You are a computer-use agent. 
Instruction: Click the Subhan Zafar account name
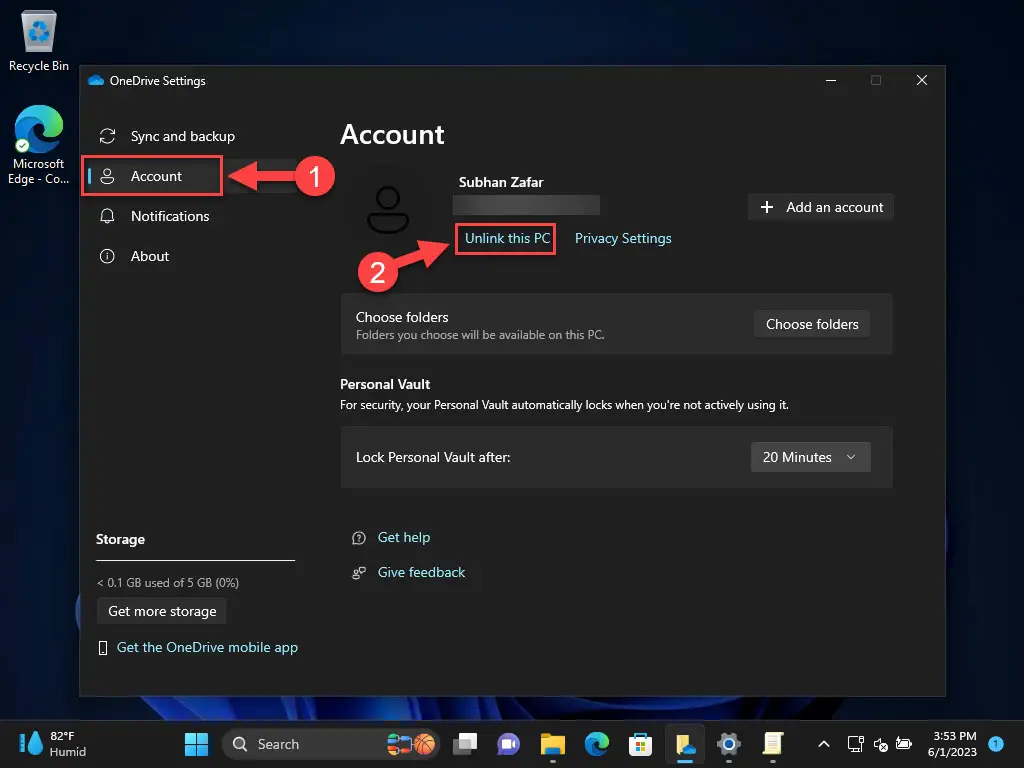point(501,182)
